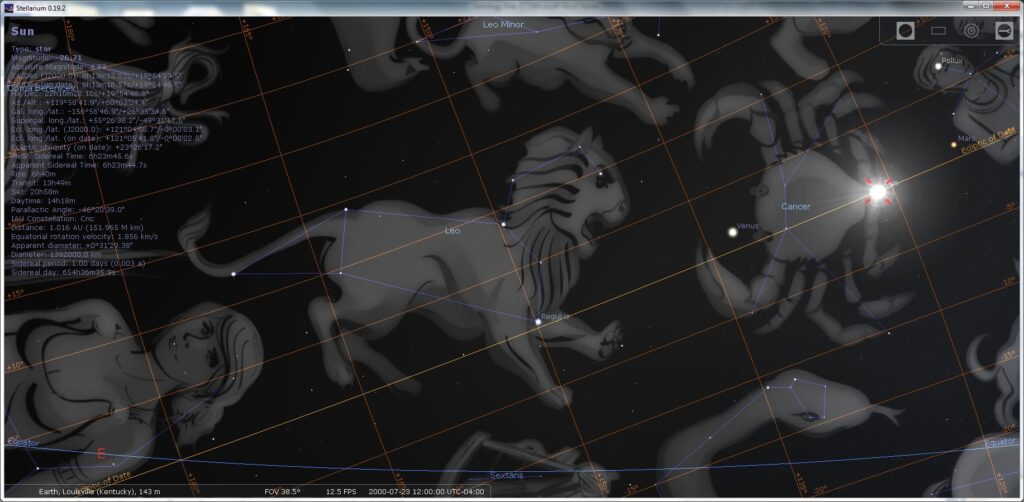Click the date 2000-07-23 12:00:00 UTC-04:00
1024x502 pixels.
pos(426,491)
